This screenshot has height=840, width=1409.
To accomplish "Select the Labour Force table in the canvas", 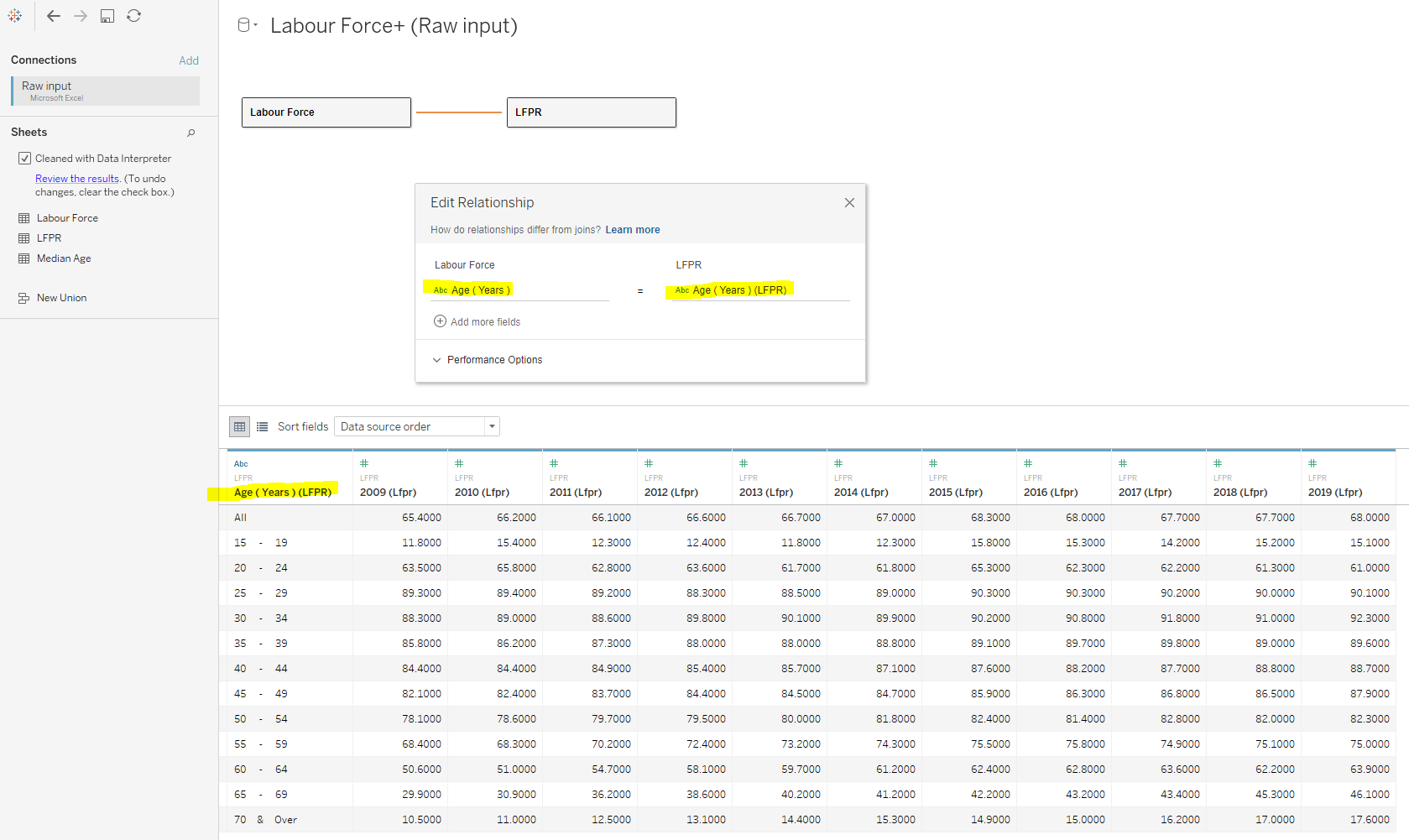I will (326, 112).
